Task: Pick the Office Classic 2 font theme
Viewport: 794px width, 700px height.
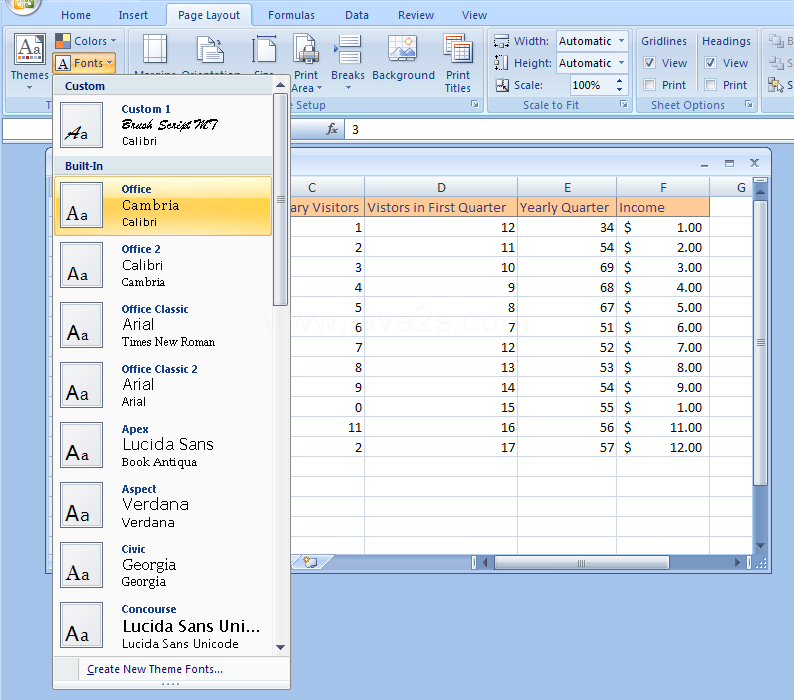Action: (163, 385)
